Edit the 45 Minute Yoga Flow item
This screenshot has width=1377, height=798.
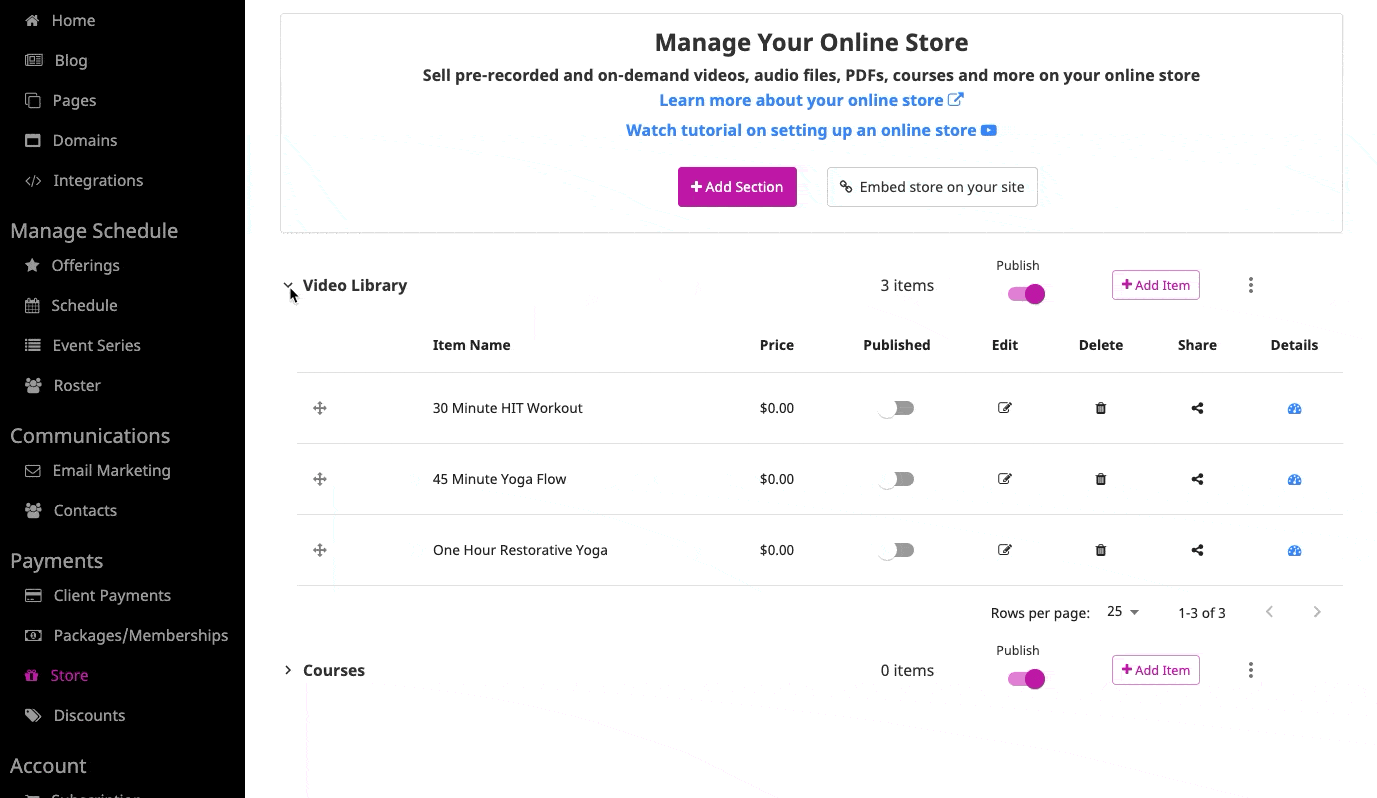(x=1005, y=479)
